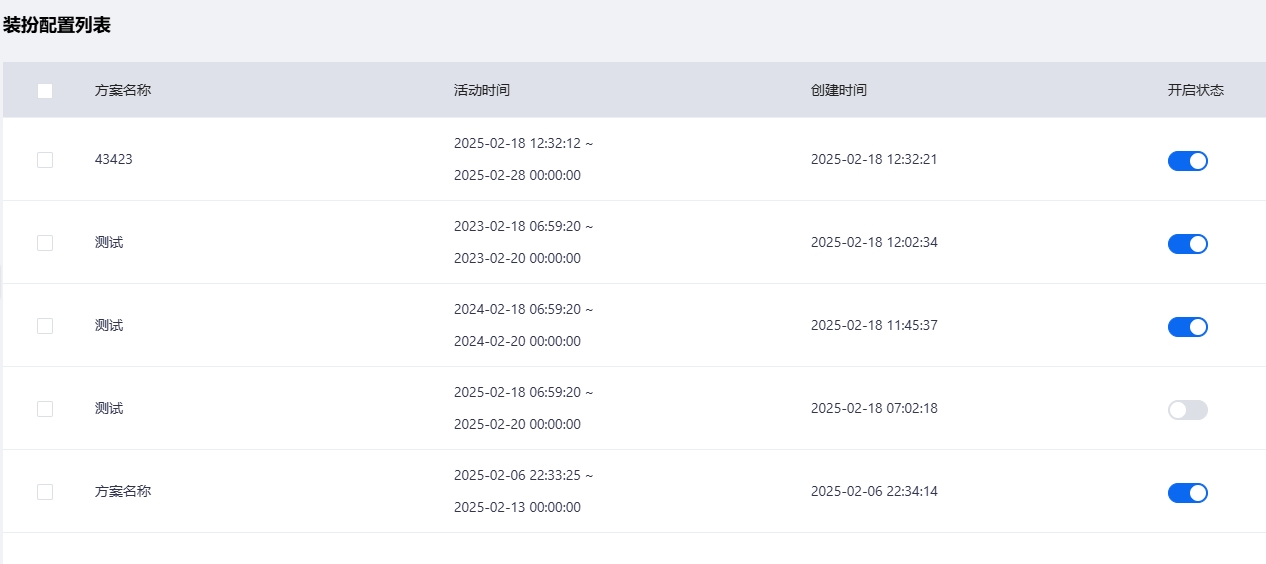This screenshot has width=1266, height=564.
Task: Click the 创建时间 column header
Action: click(839, 90)
